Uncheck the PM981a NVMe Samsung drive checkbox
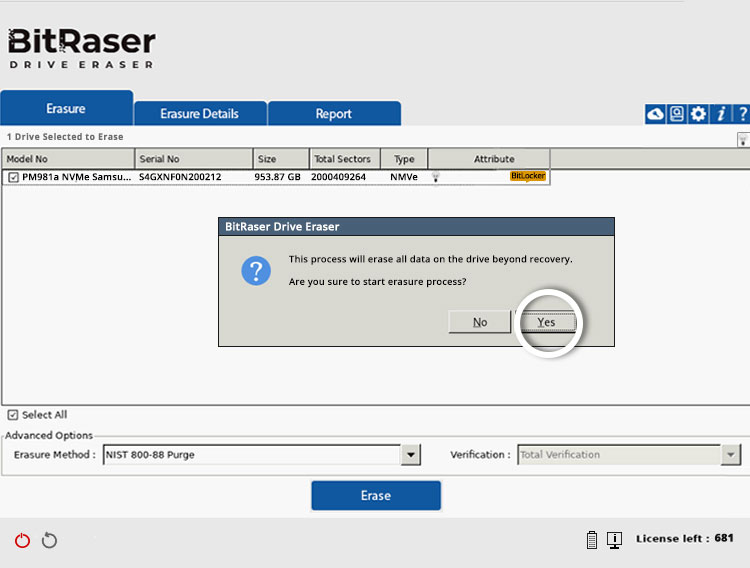Viewport: 750px width, 568px height. pyautogui.click(x=13, y=177)
